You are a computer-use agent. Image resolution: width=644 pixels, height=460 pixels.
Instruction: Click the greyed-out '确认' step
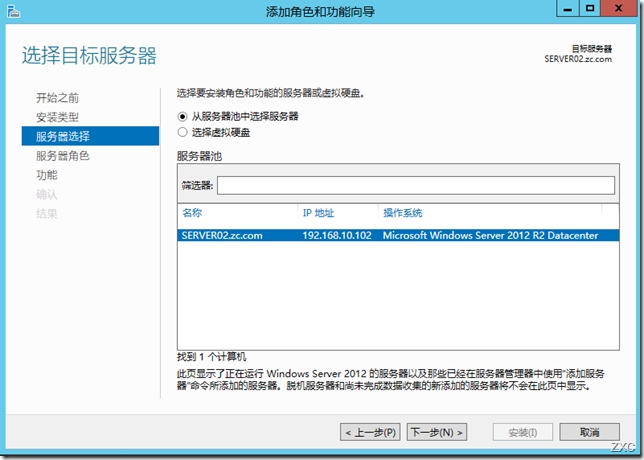47,194
